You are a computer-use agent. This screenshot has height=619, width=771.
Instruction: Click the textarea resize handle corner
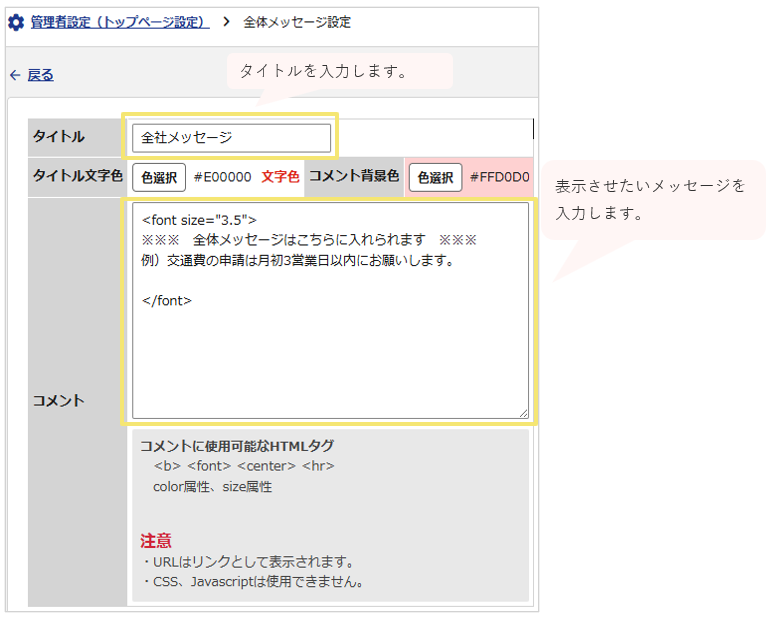click(x=524, y=413)
